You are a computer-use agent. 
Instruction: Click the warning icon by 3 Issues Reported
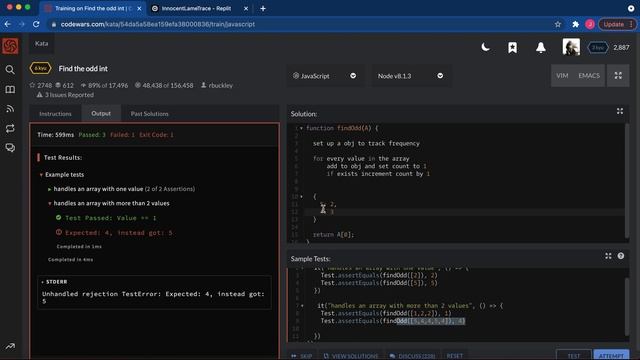point(40,95)
